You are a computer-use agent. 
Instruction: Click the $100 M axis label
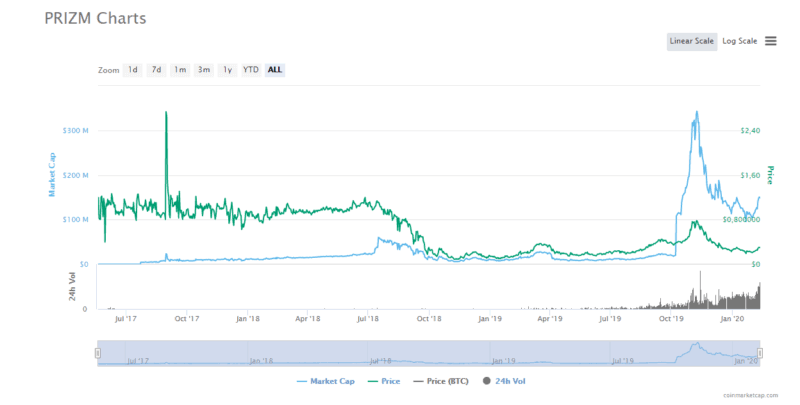click(76, 220)
